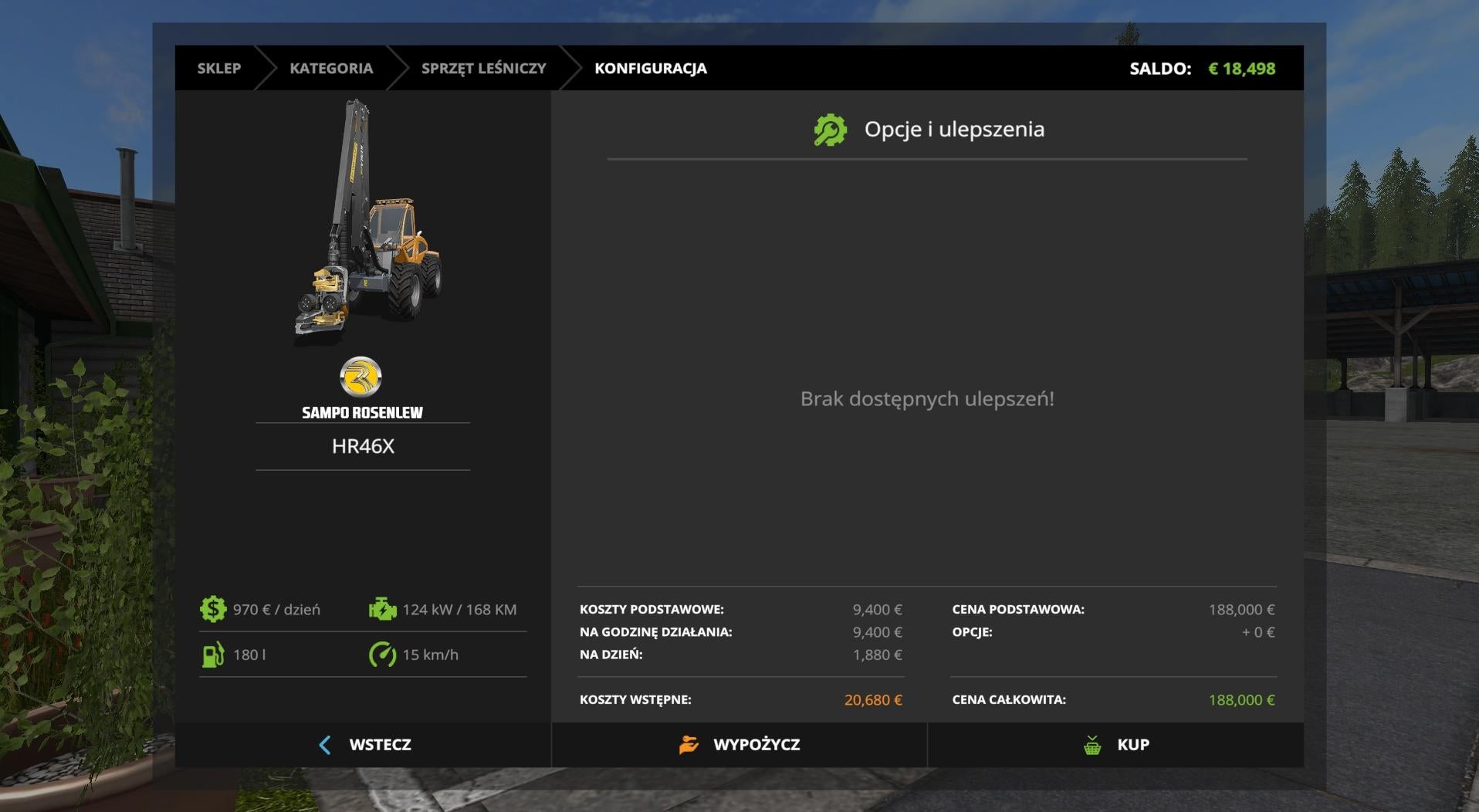
Task: Click the green wrench options icon
Action: (830, 130)
